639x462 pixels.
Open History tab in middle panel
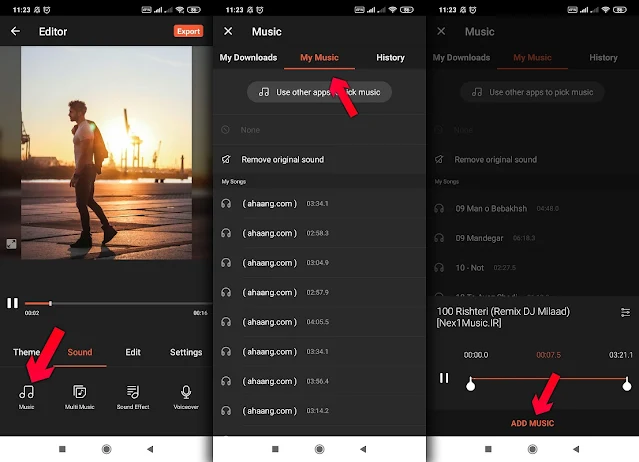click(x=390, y=57)
